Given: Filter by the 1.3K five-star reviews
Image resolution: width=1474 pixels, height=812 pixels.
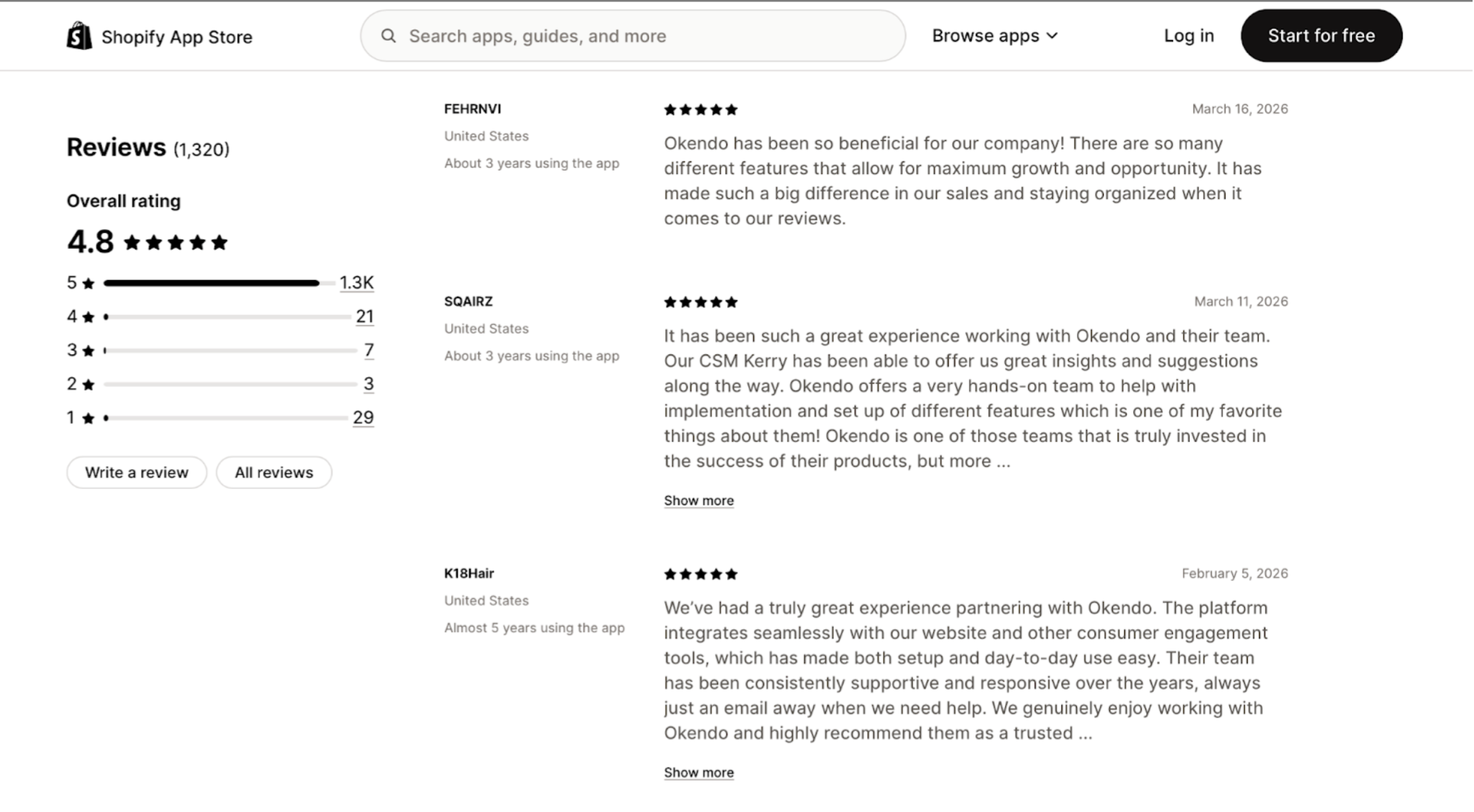Looking at the screenshot, I should tap(357, 283).
